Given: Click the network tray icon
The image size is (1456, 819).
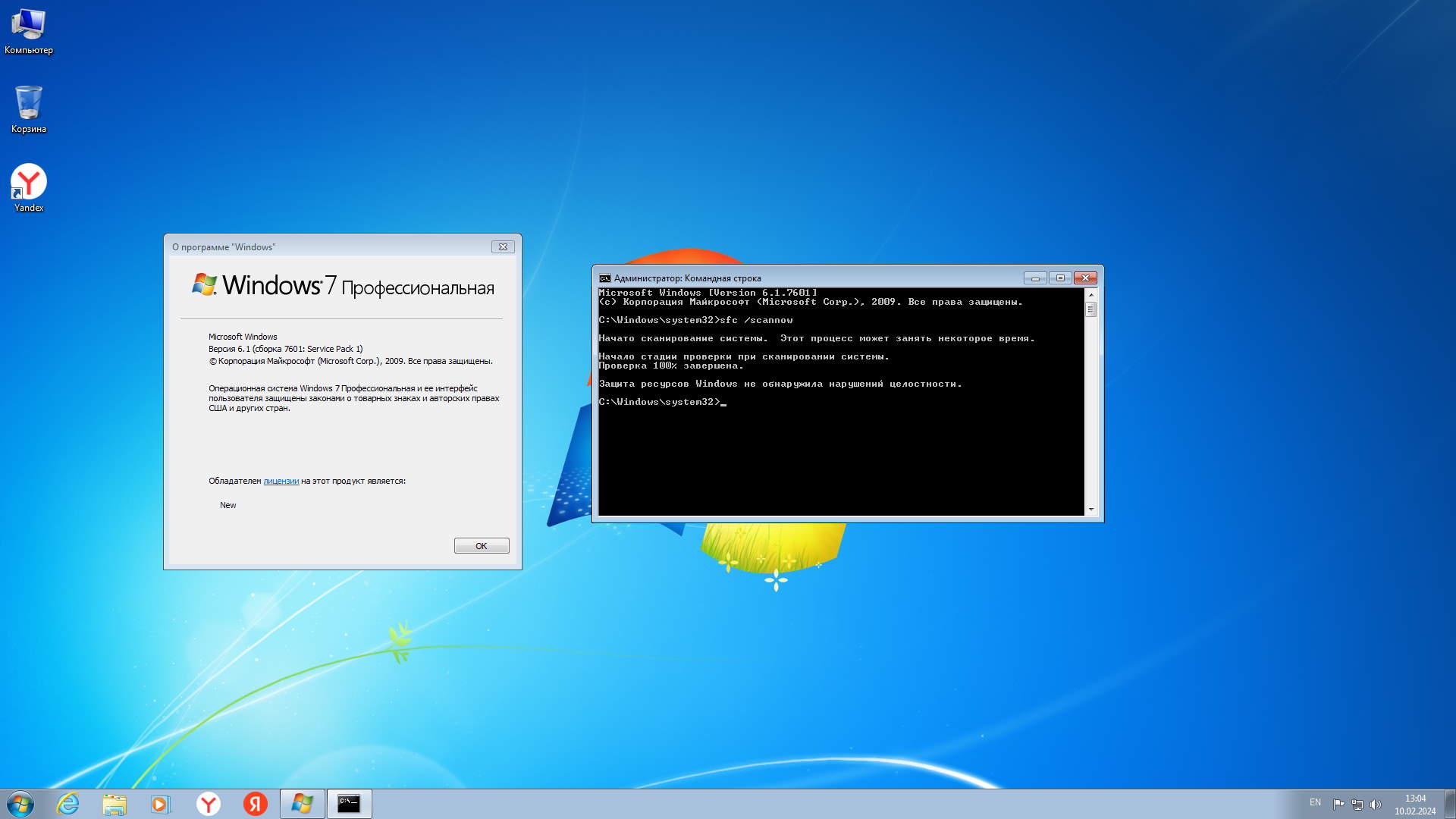Looking at the screenshot, I should 1357,804.
